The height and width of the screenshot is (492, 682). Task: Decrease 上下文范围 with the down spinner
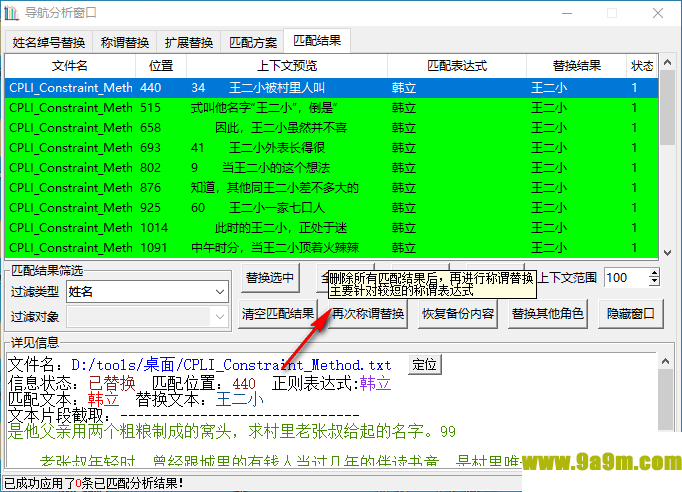654,282
